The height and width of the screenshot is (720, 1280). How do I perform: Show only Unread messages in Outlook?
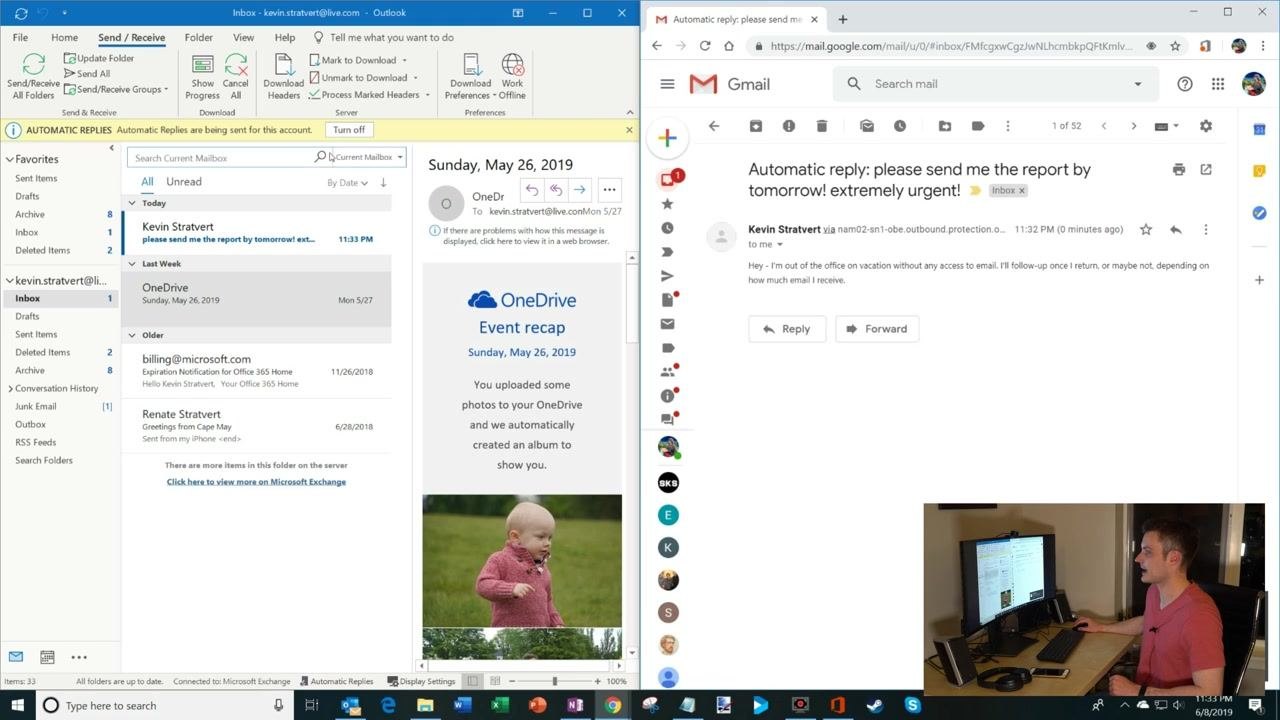coord(183,182)
